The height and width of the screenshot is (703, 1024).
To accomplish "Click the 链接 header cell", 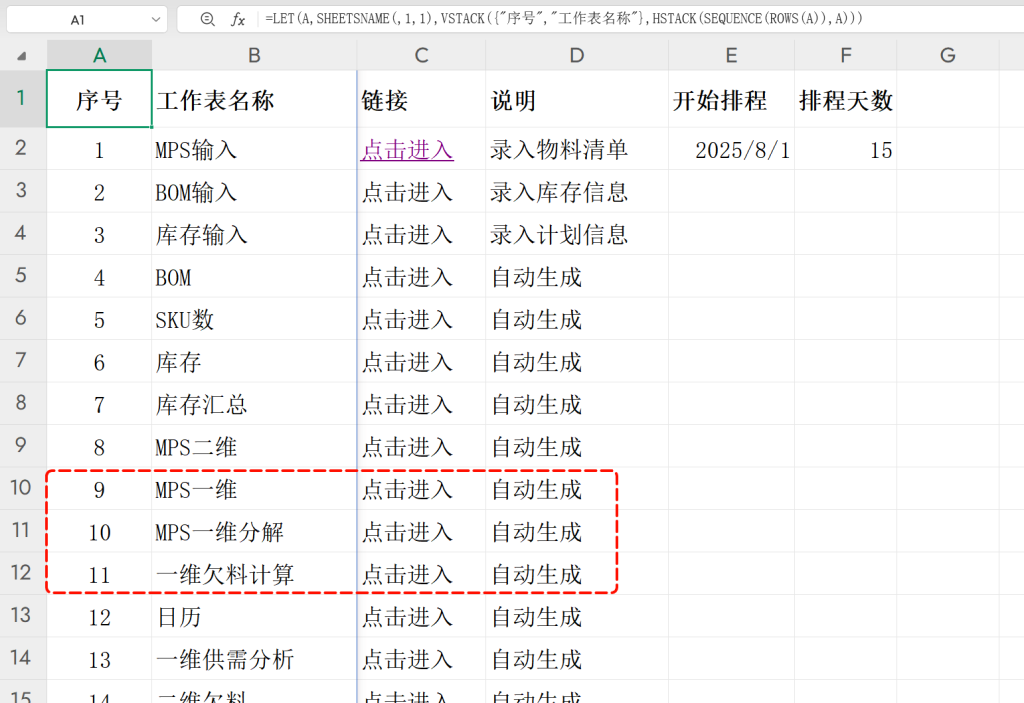I will pyautogui.click(x=421, y=99).
